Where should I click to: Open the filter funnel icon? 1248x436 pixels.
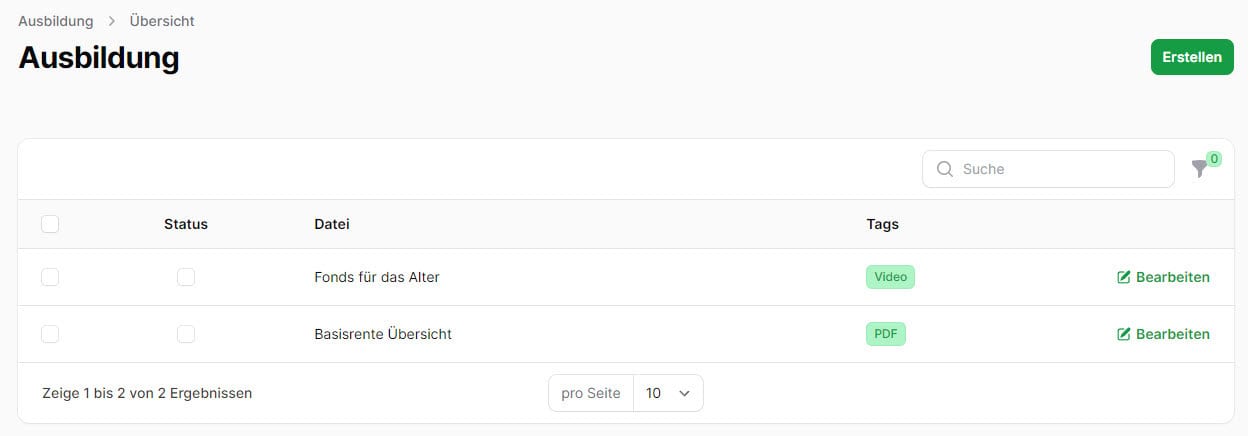click(x=1199, y=170)
